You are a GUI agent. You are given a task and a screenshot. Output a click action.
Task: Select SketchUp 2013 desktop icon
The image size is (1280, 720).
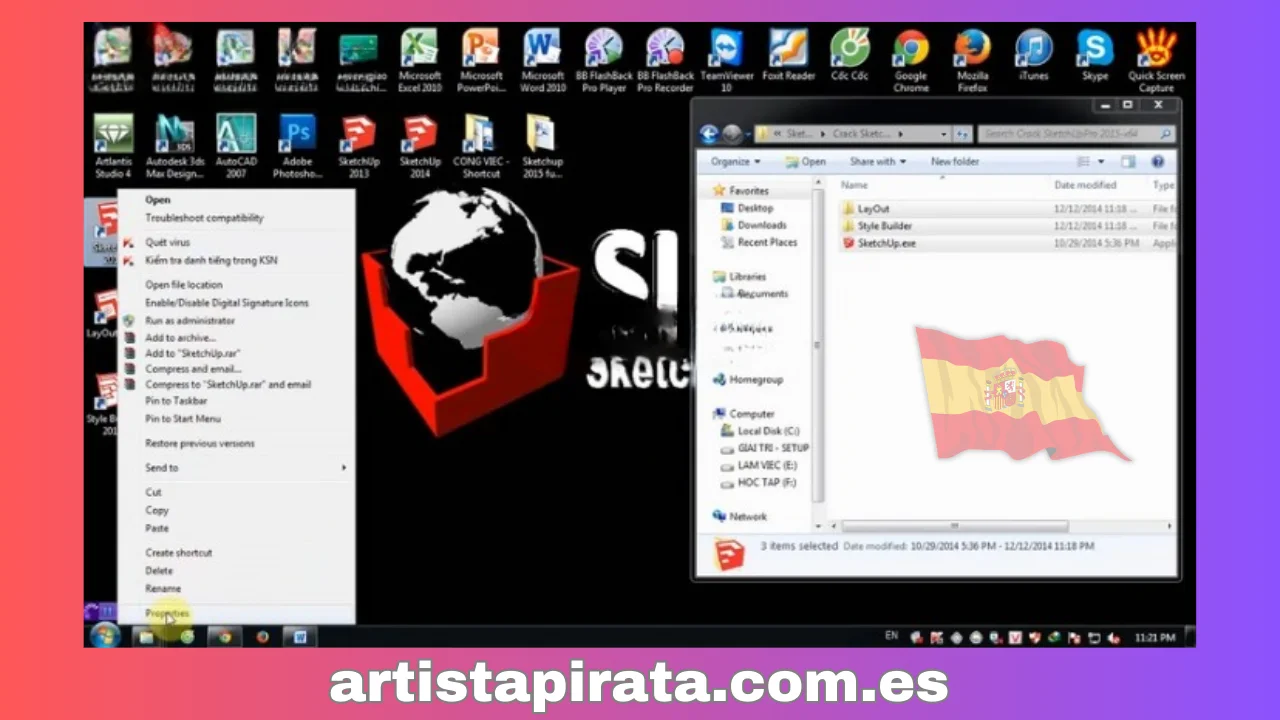tap(358, 146)
